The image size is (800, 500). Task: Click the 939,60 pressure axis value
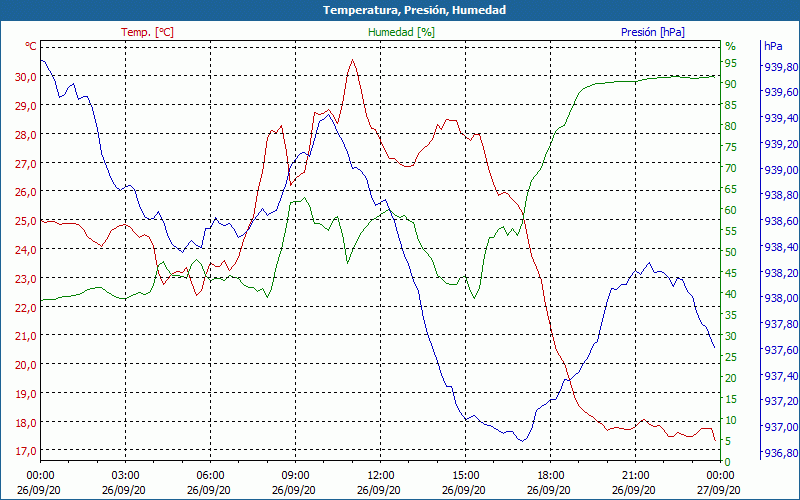781,92
